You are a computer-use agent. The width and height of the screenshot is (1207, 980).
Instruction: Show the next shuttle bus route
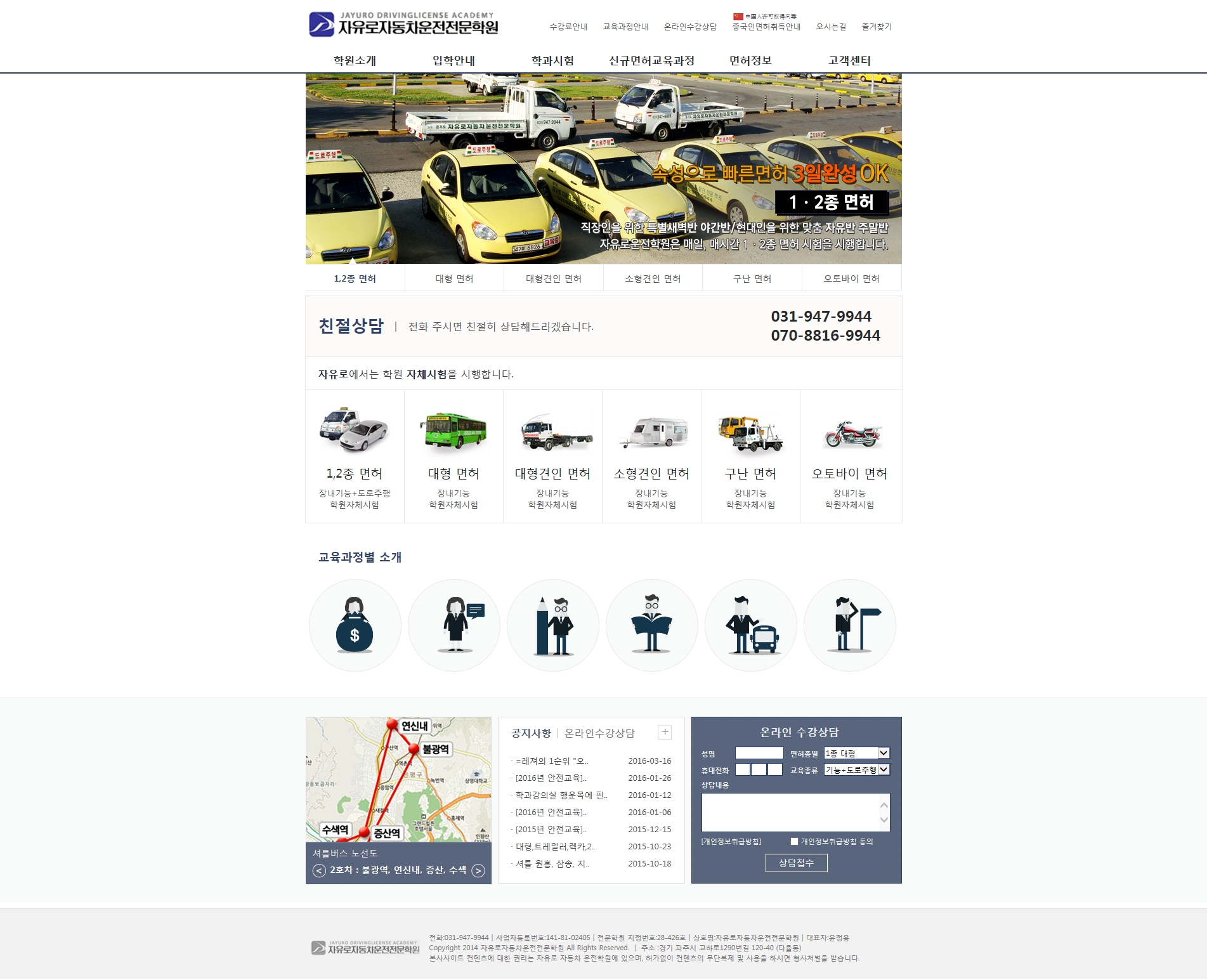[x=479, y=871]
